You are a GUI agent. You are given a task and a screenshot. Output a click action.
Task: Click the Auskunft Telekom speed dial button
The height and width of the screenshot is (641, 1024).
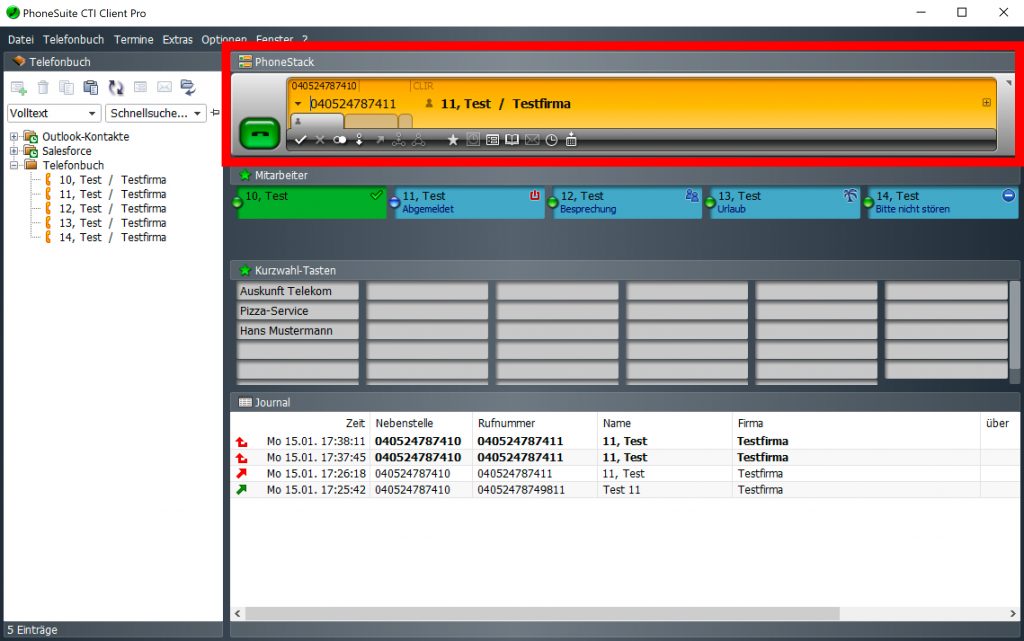(x=298, y=291)
